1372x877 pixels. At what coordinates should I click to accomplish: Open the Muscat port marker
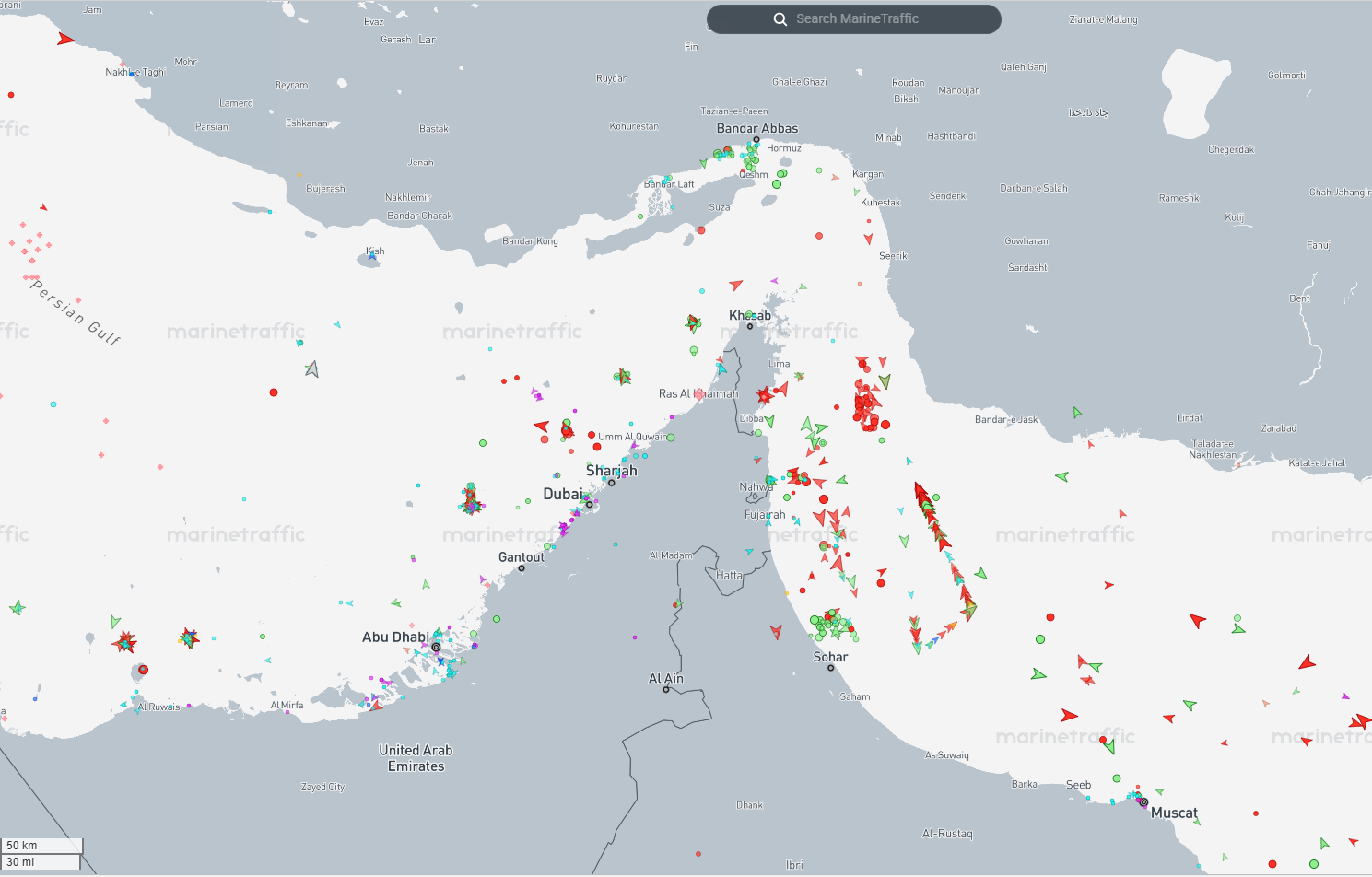pos(1143,802)
